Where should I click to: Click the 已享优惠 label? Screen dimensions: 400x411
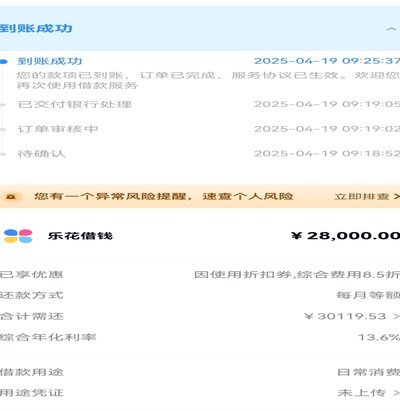[31, 274]
